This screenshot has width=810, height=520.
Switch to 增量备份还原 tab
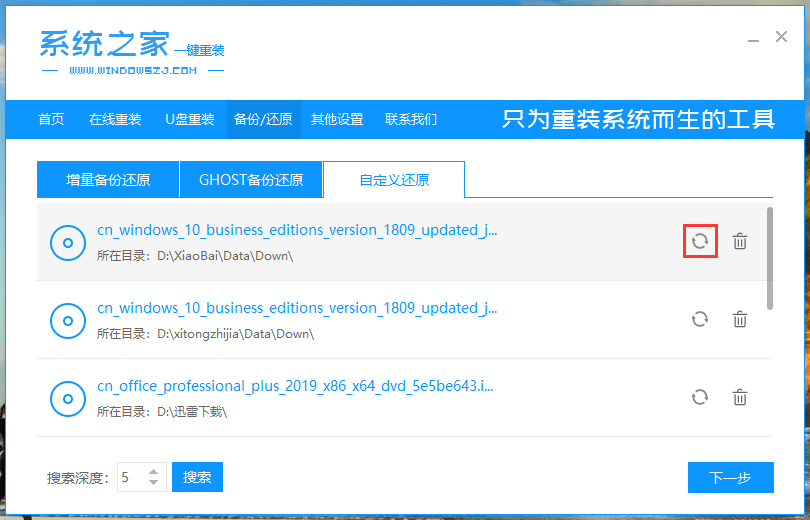point(108,180)
